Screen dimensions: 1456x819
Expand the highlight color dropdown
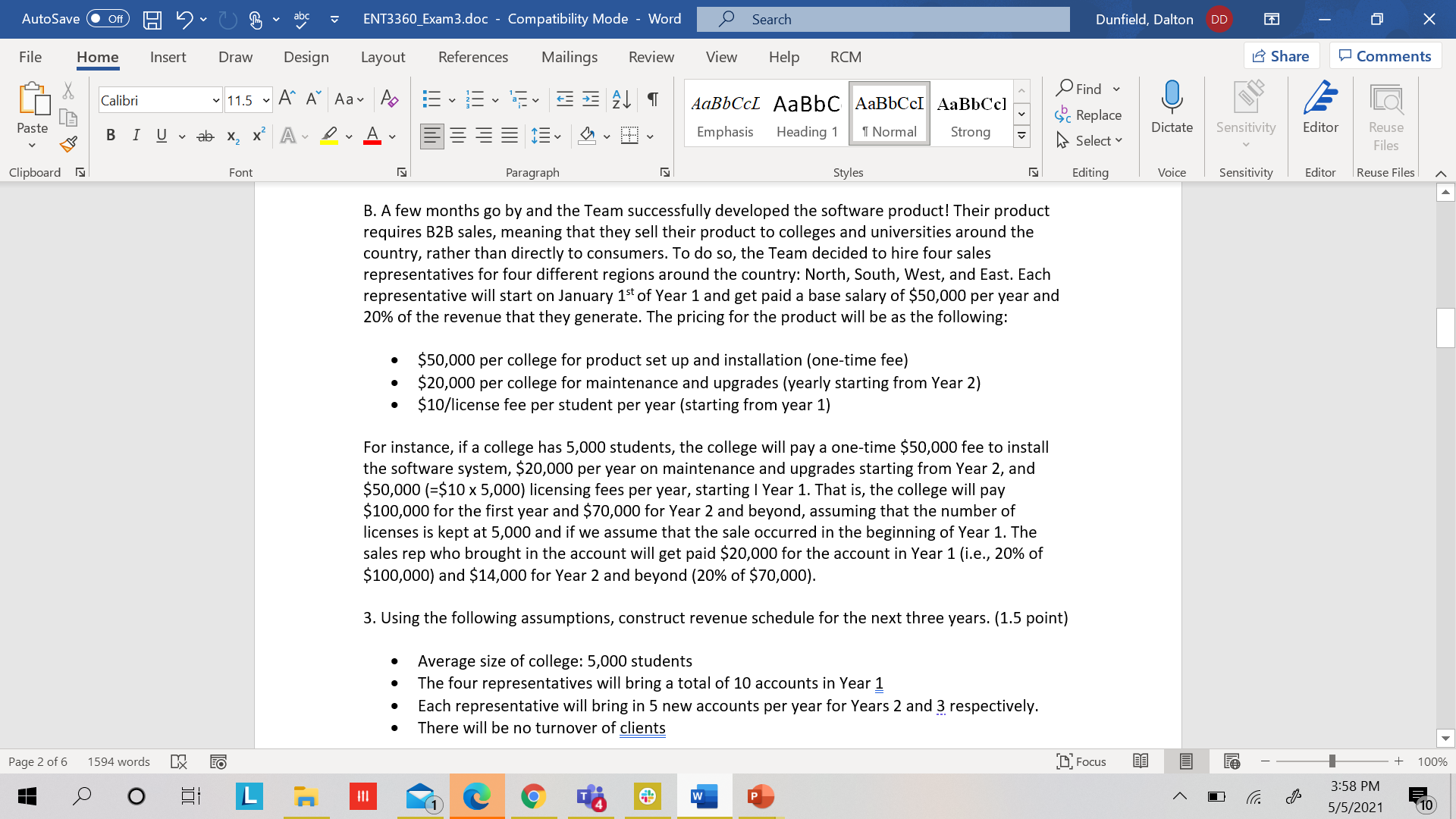(x=349, y=136)
